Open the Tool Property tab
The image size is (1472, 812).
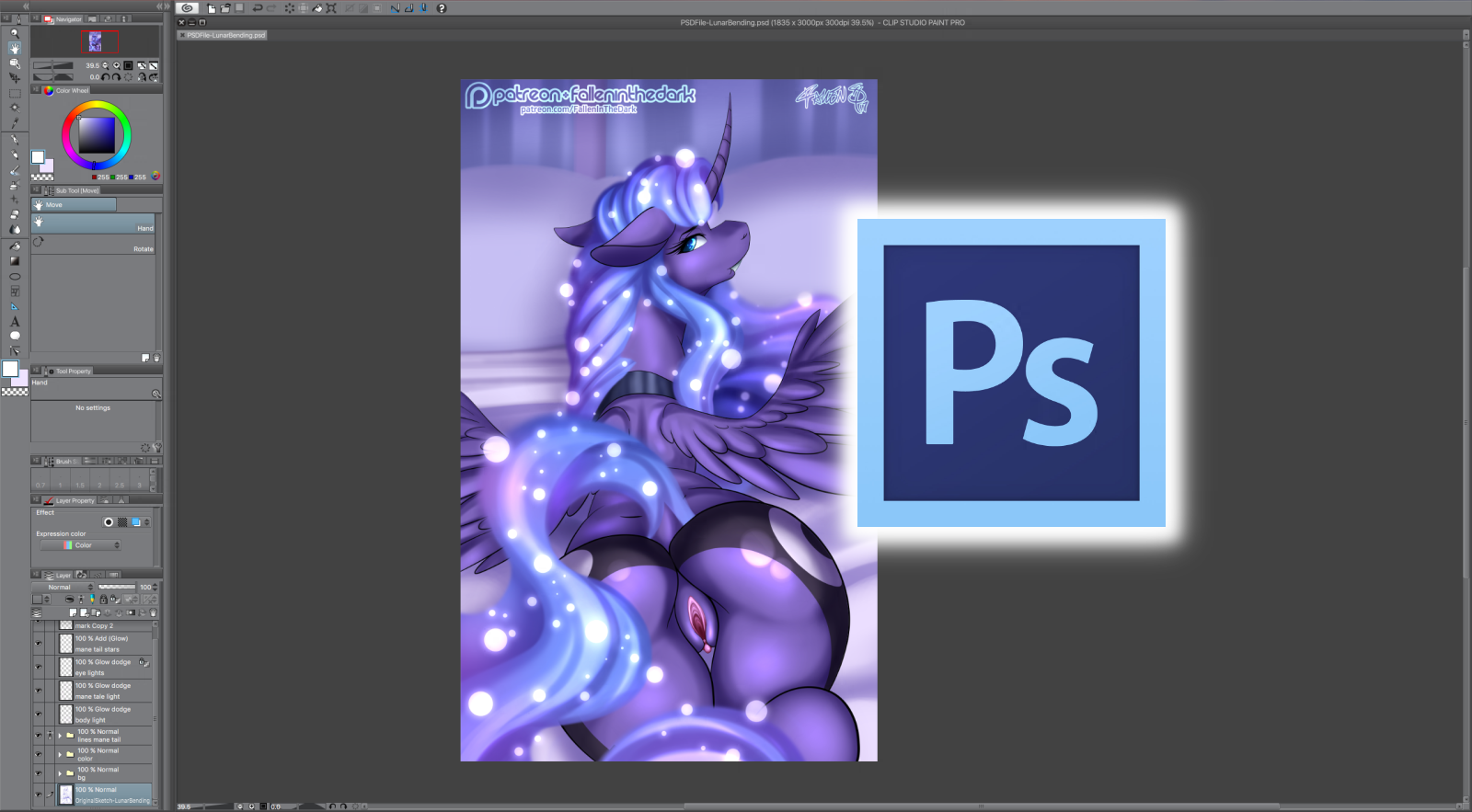click(68, 371)
